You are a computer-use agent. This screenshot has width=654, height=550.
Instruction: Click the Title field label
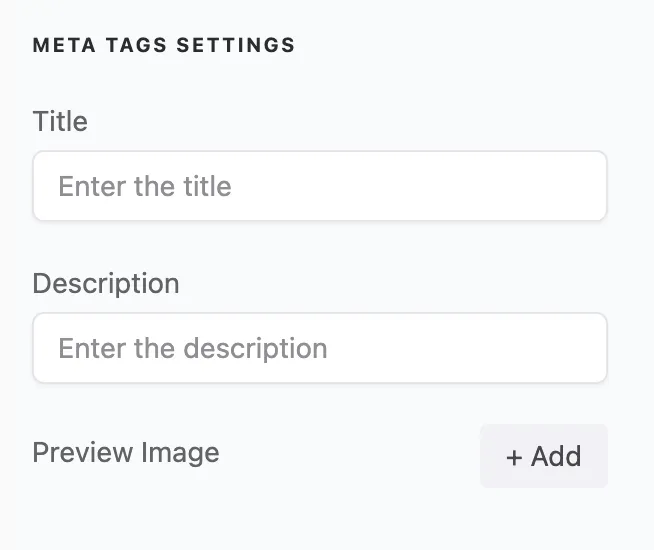click(x=60, y=122)
